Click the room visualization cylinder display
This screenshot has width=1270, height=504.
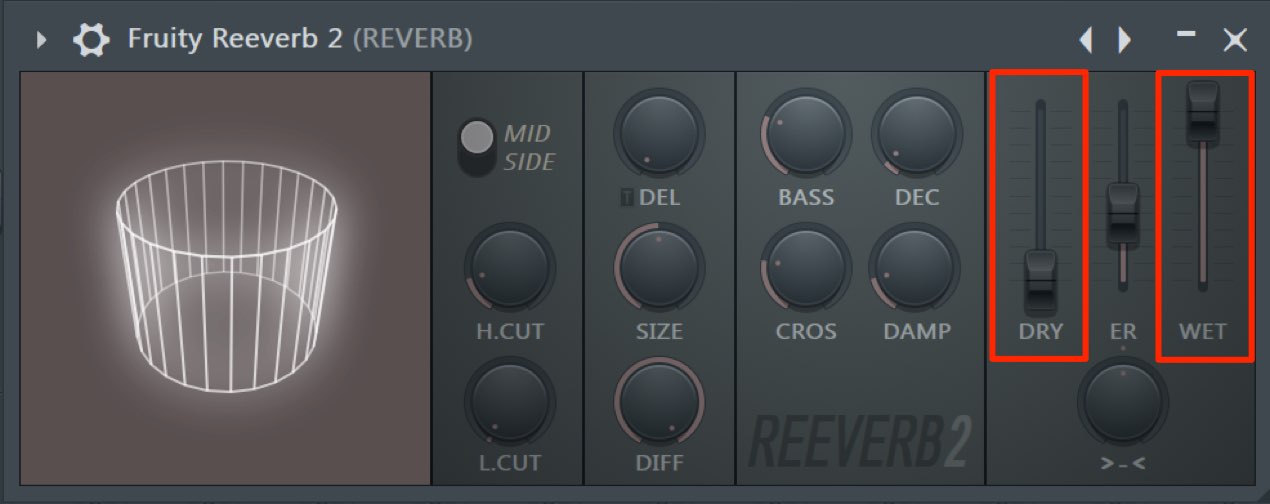point(226,278)
